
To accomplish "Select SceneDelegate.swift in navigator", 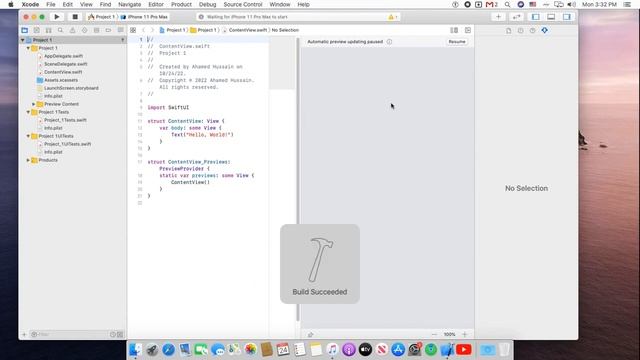I will [x=65, y=64].
